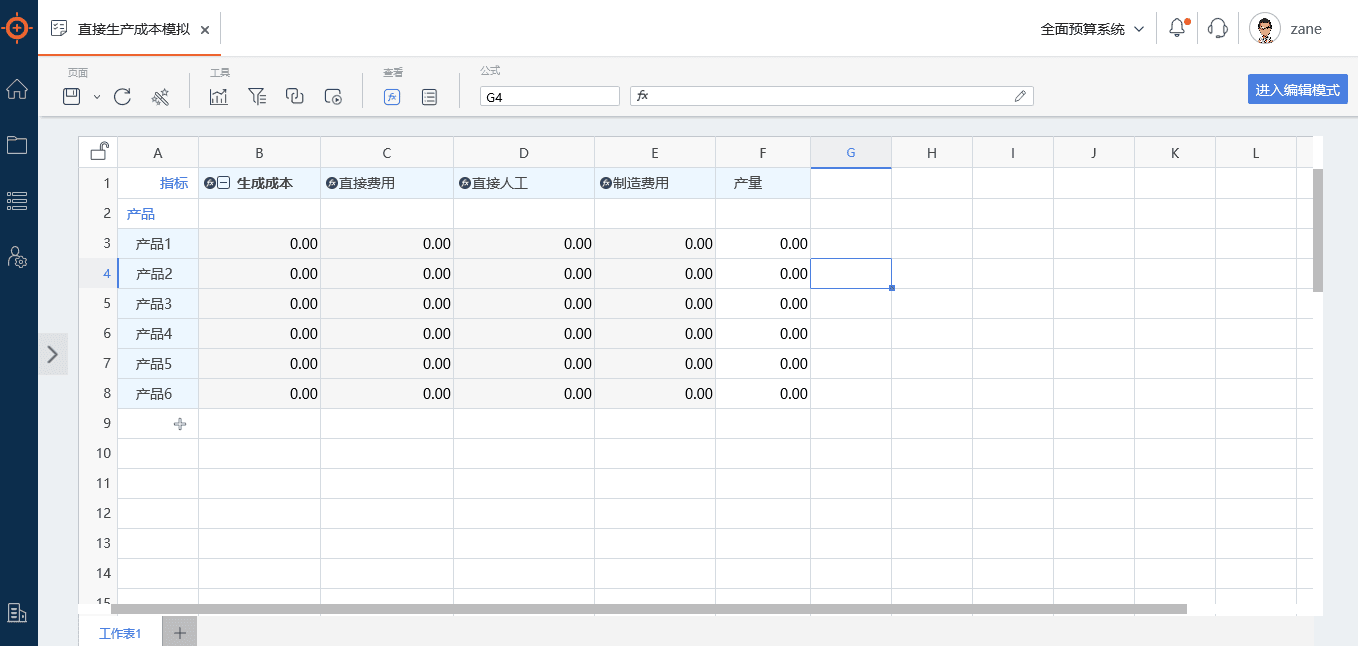Click the cell reference box showing G4
Viewport: 1358px width, 646px height.
[549, 97]
